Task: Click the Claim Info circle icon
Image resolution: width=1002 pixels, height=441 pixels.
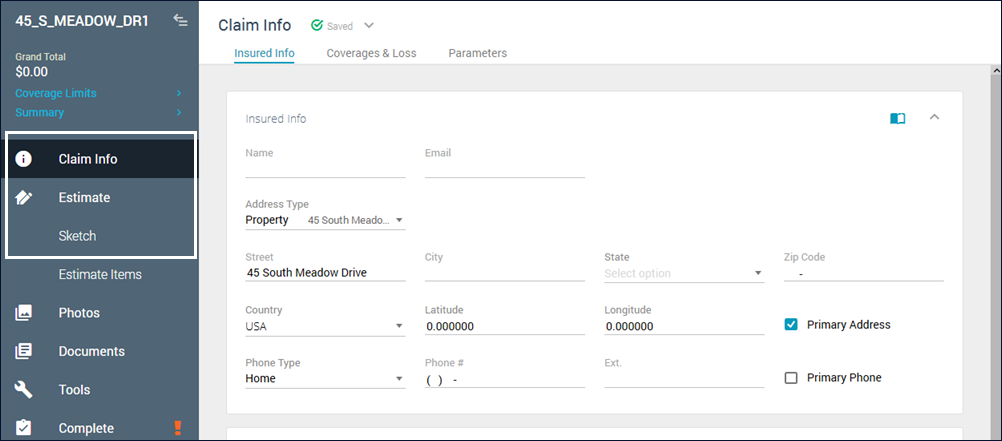Action: (x=24, y=159)
